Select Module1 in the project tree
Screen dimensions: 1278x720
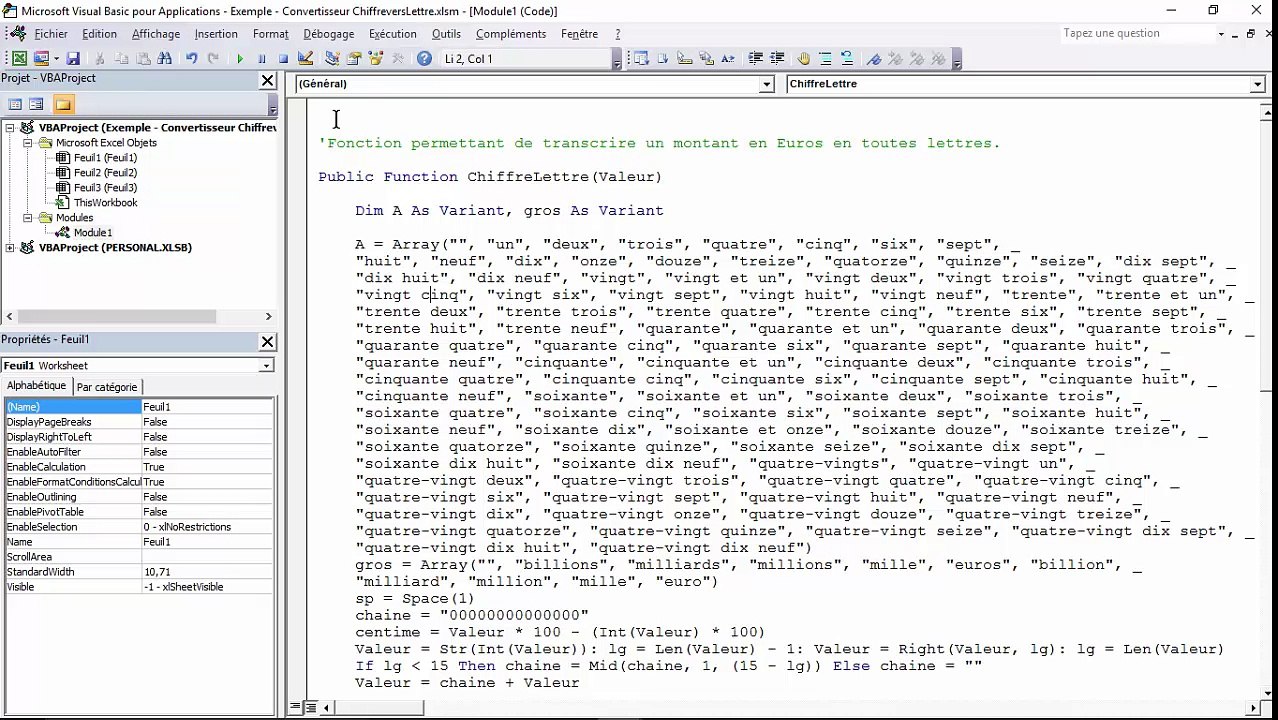coord(93,233)
